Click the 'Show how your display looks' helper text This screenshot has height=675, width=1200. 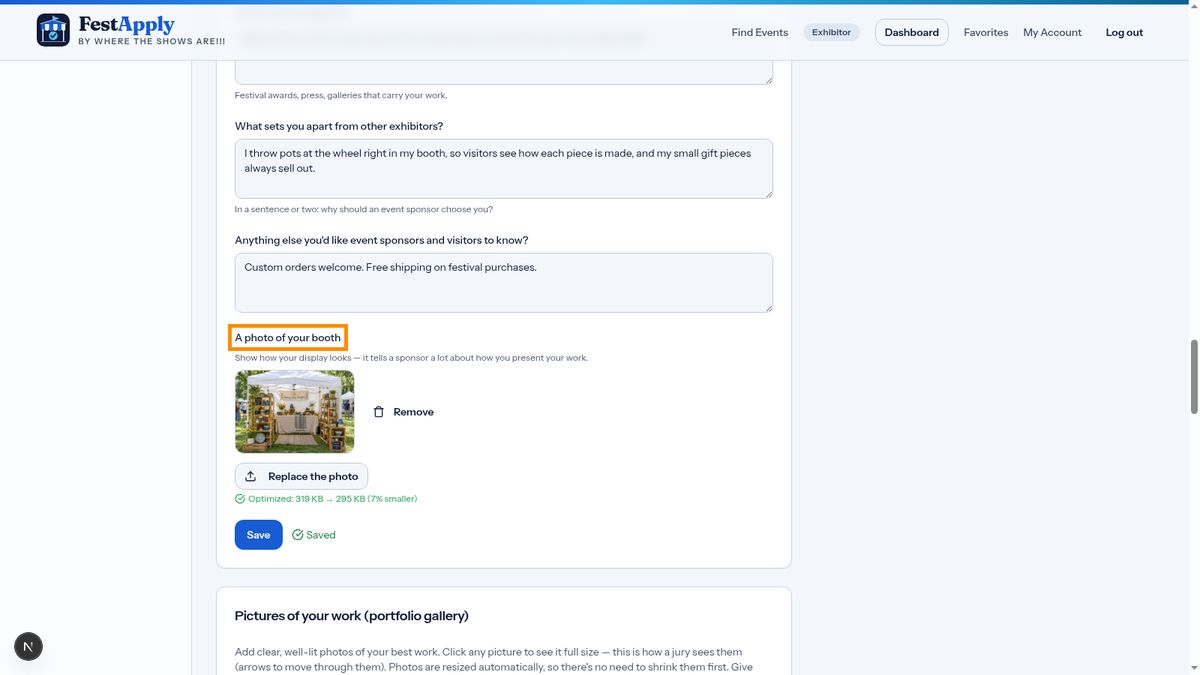412,358
